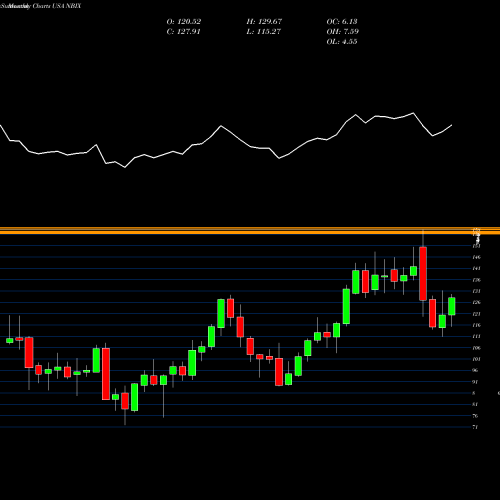Select the open value 'O: 120.52'
This screenshot has width=500, height=500.
184,22
